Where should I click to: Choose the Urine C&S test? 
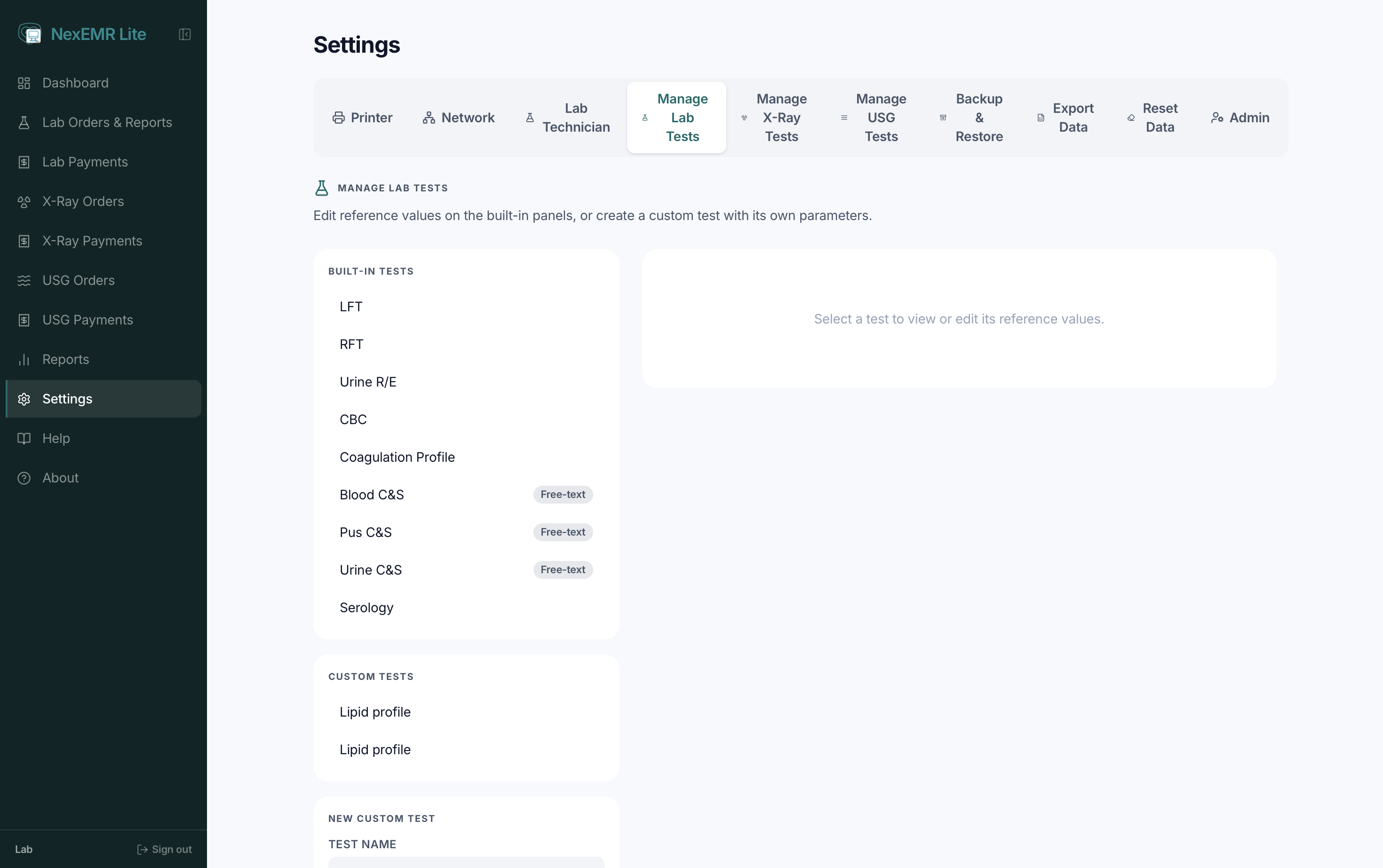466,570
